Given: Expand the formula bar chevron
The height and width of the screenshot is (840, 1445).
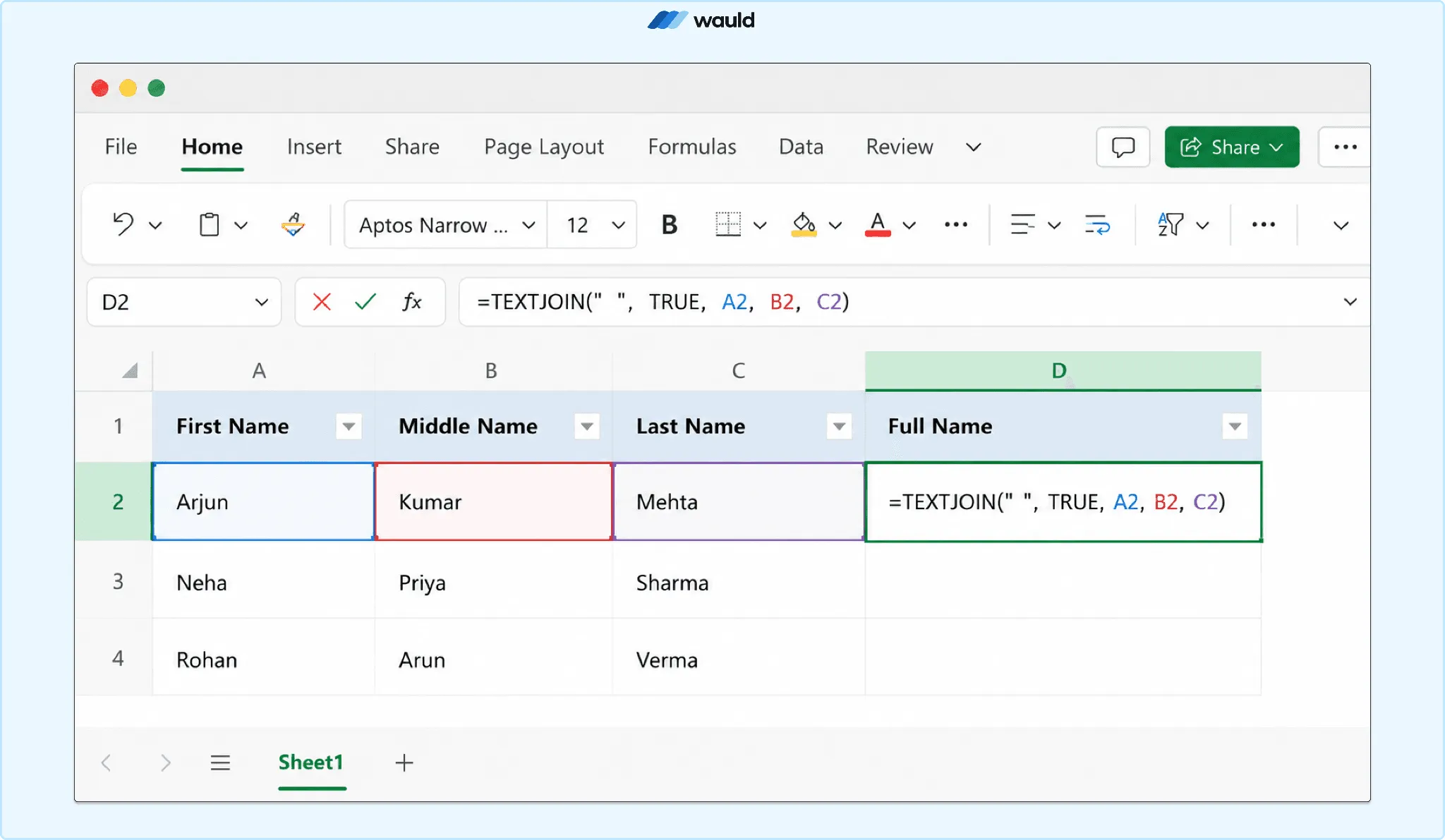Looking at the screenshot, I should click(x=1350, y=302).
